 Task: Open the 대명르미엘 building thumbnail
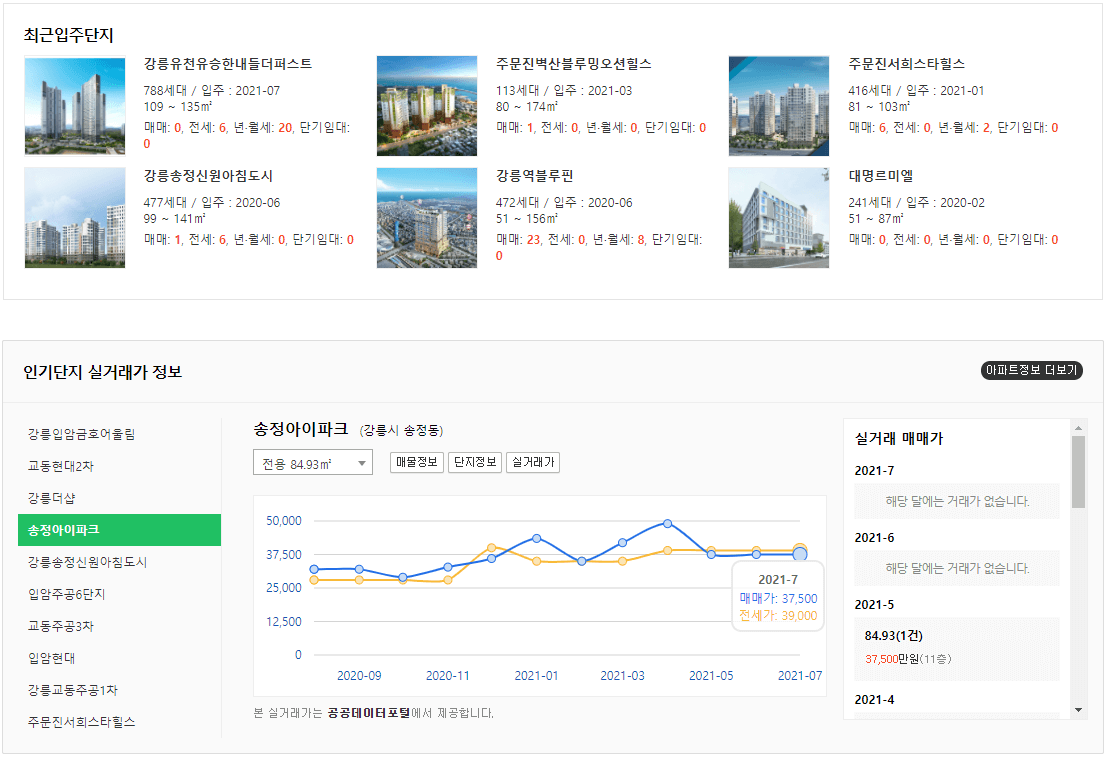(x=779, y=218)
